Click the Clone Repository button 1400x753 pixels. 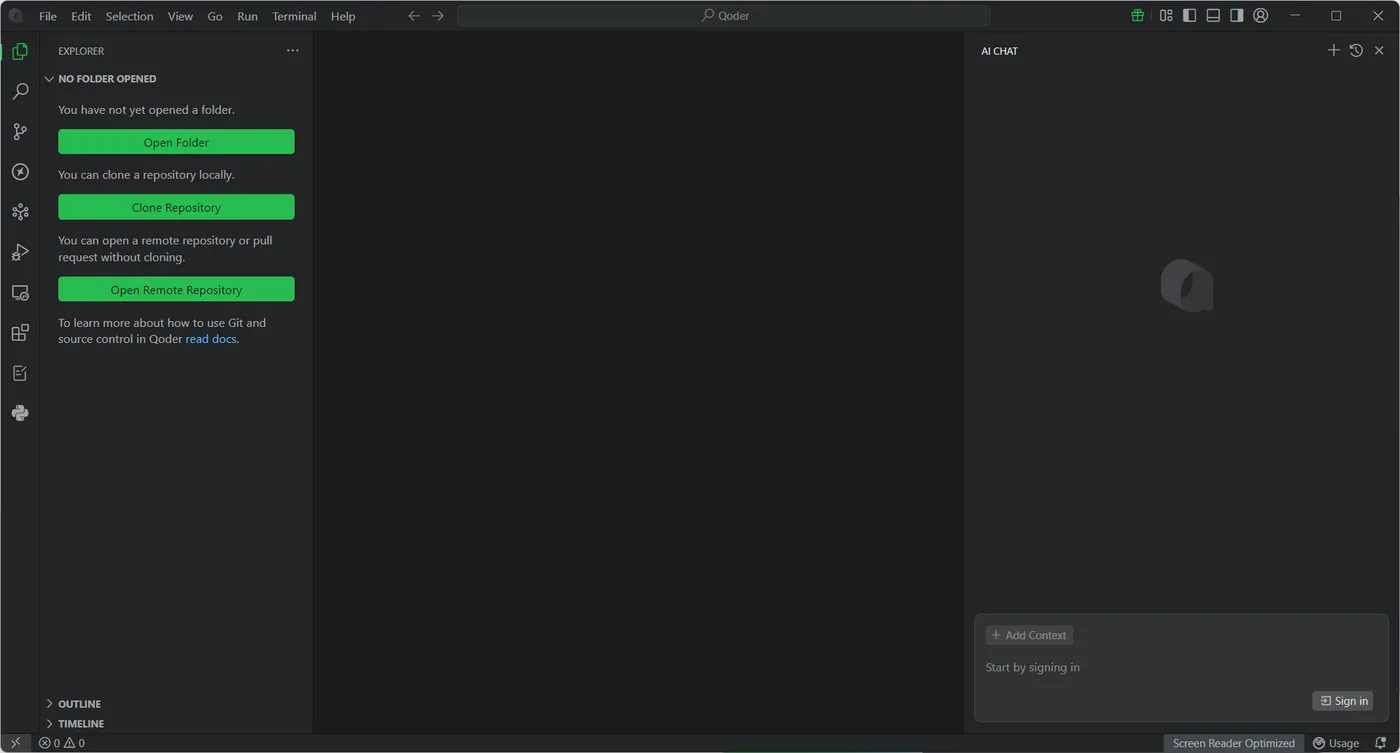tap(176, 207)
